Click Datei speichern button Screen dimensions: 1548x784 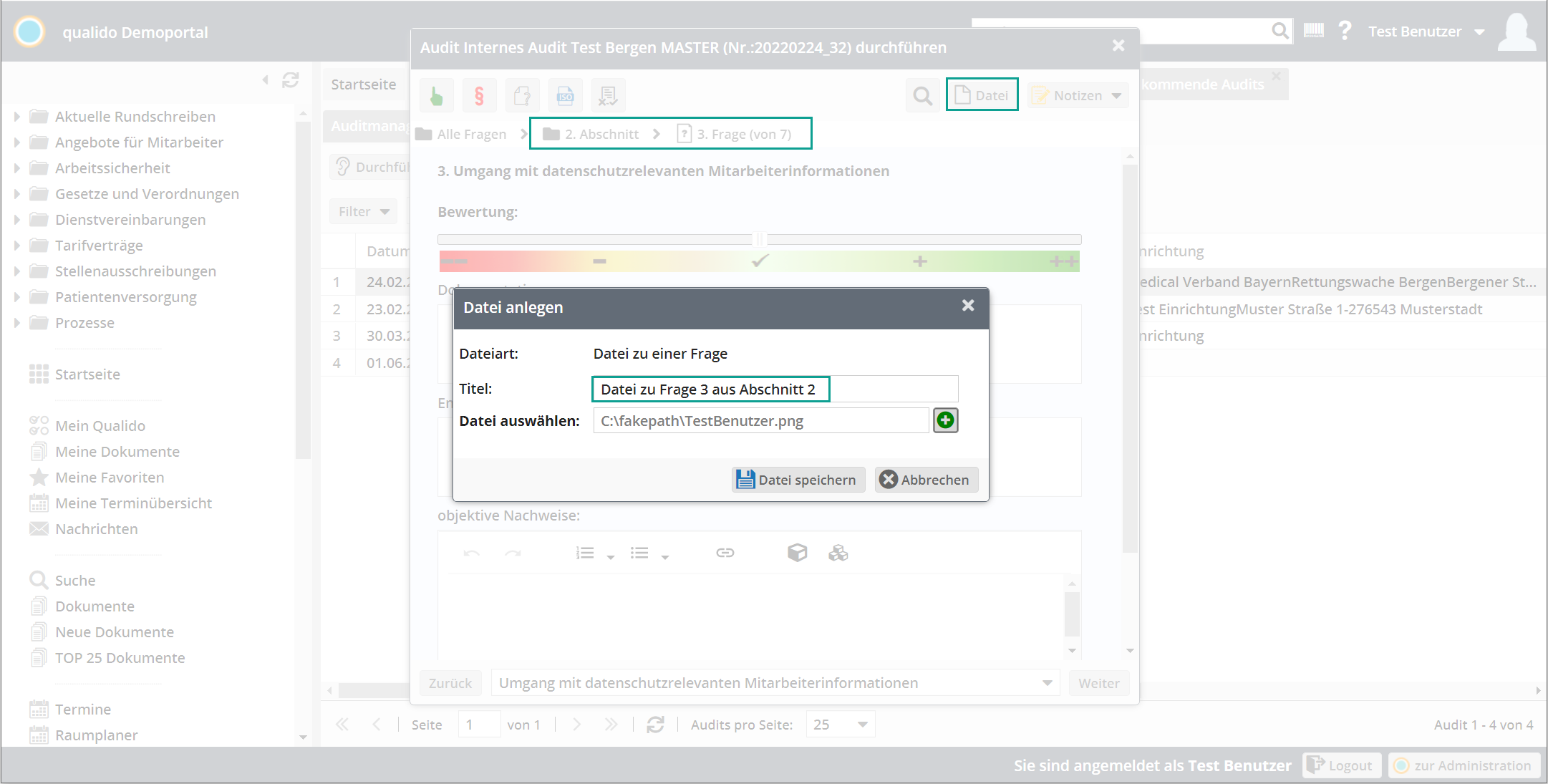pos(798,480)
